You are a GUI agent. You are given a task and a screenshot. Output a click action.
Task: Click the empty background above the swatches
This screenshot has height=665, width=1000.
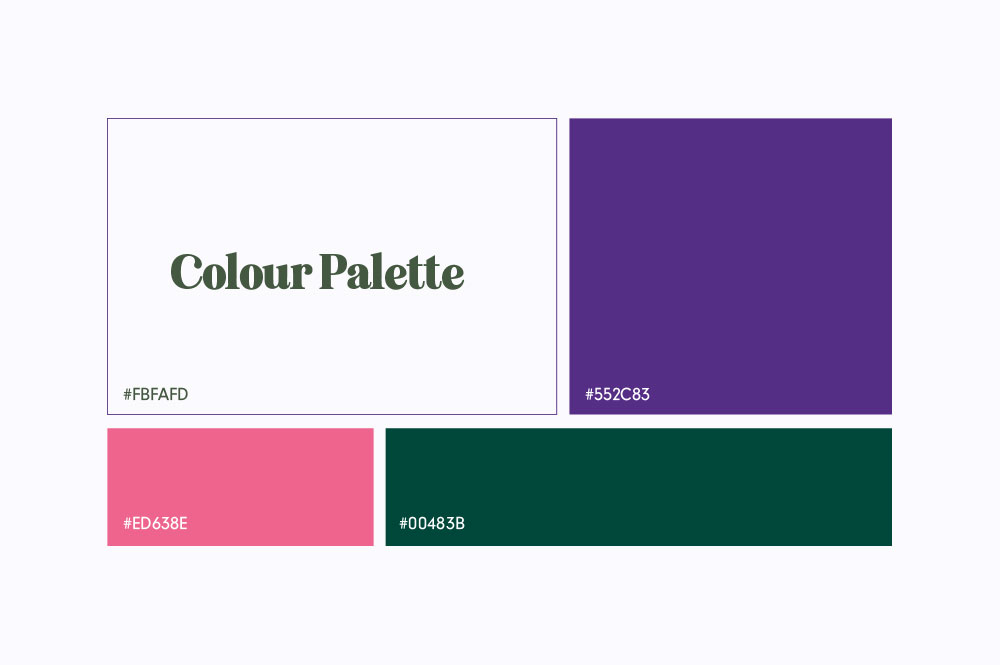[x=500, y=60]
